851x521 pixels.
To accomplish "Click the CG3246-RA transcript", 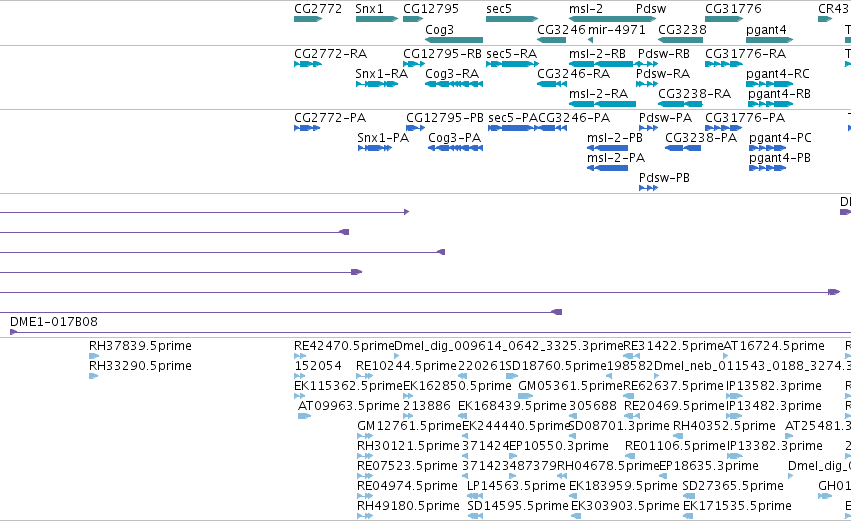I will point(552,84).
